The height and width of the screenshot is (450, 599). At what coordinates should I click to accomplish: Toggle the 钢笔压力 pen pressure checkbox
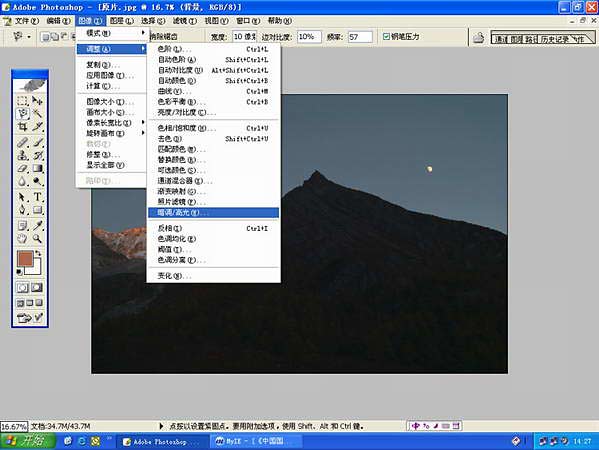[386, 36]
